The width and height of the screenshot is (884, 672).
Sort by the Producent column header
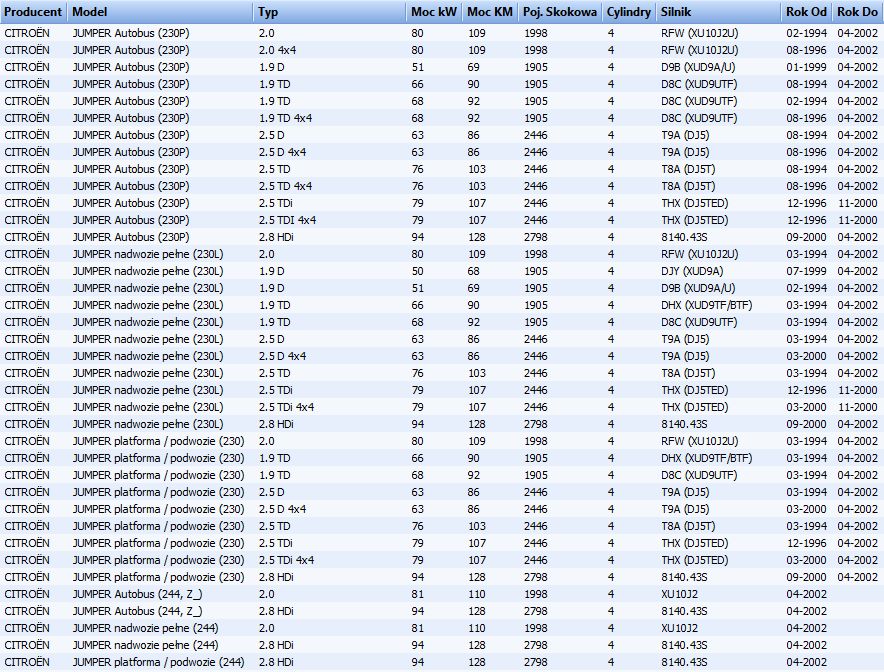[33, 12]
